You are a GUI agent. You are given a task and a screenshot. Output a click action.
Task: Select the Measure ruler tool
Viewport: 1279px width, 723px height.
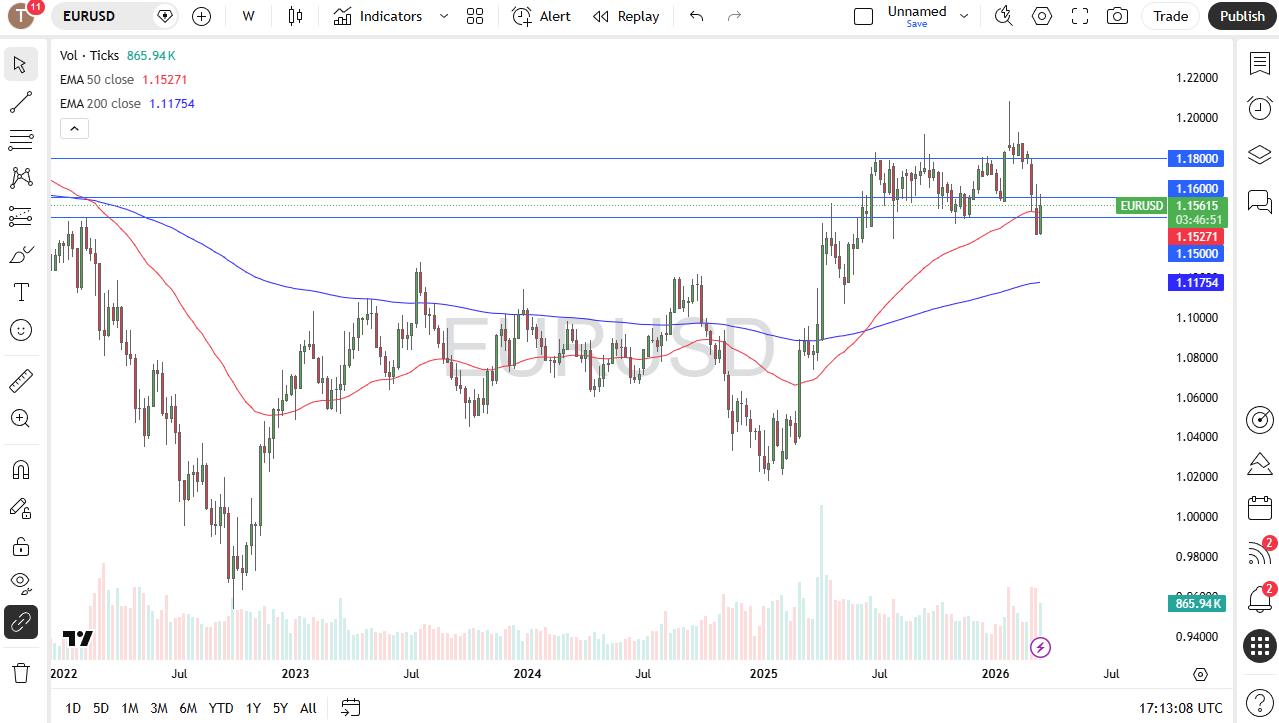(x=20, y=380)
